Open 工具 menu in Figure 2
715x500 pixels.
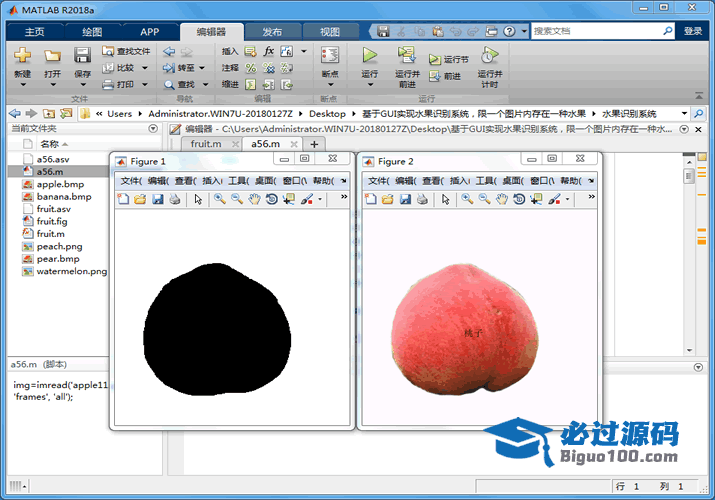(x=486, y=181)
